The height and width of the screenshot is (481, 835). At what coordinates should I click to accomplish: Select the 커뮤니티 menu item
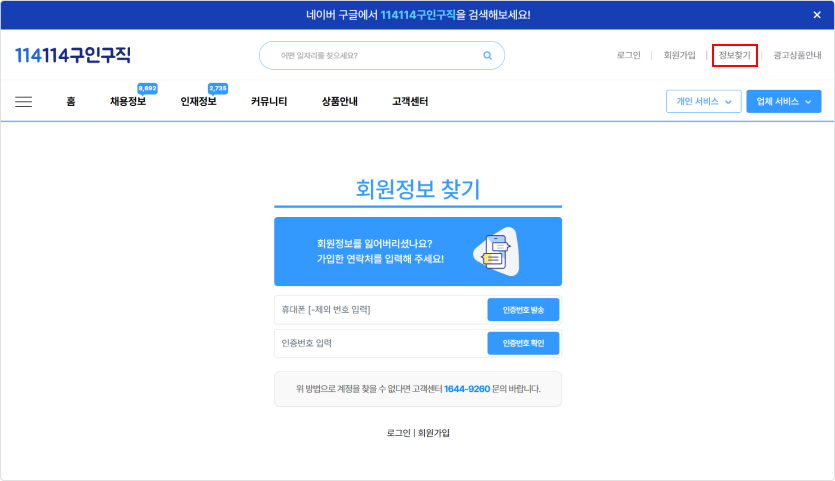coord(269,101)
